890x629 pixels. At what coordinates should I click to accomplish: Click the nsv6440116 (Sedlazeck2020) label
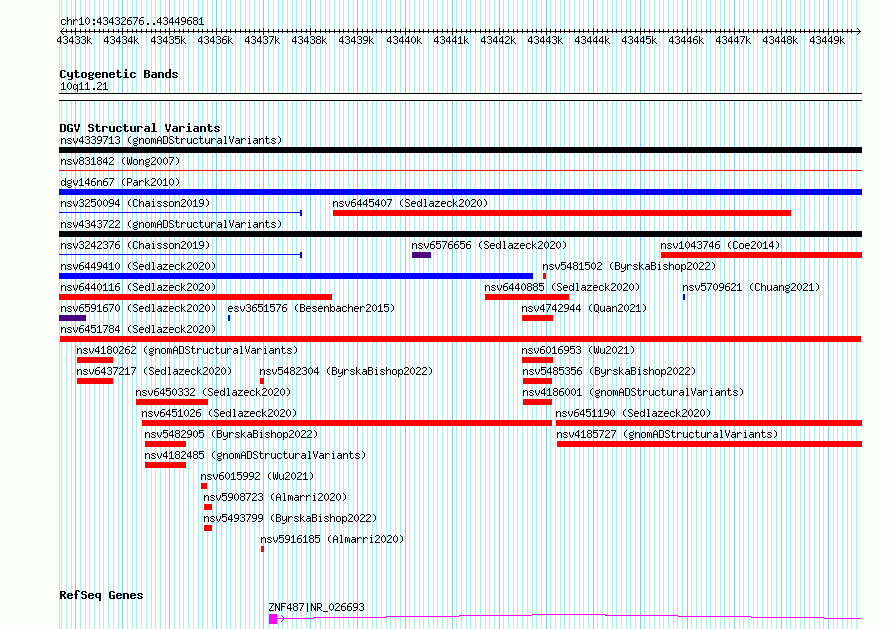(138, 287)
